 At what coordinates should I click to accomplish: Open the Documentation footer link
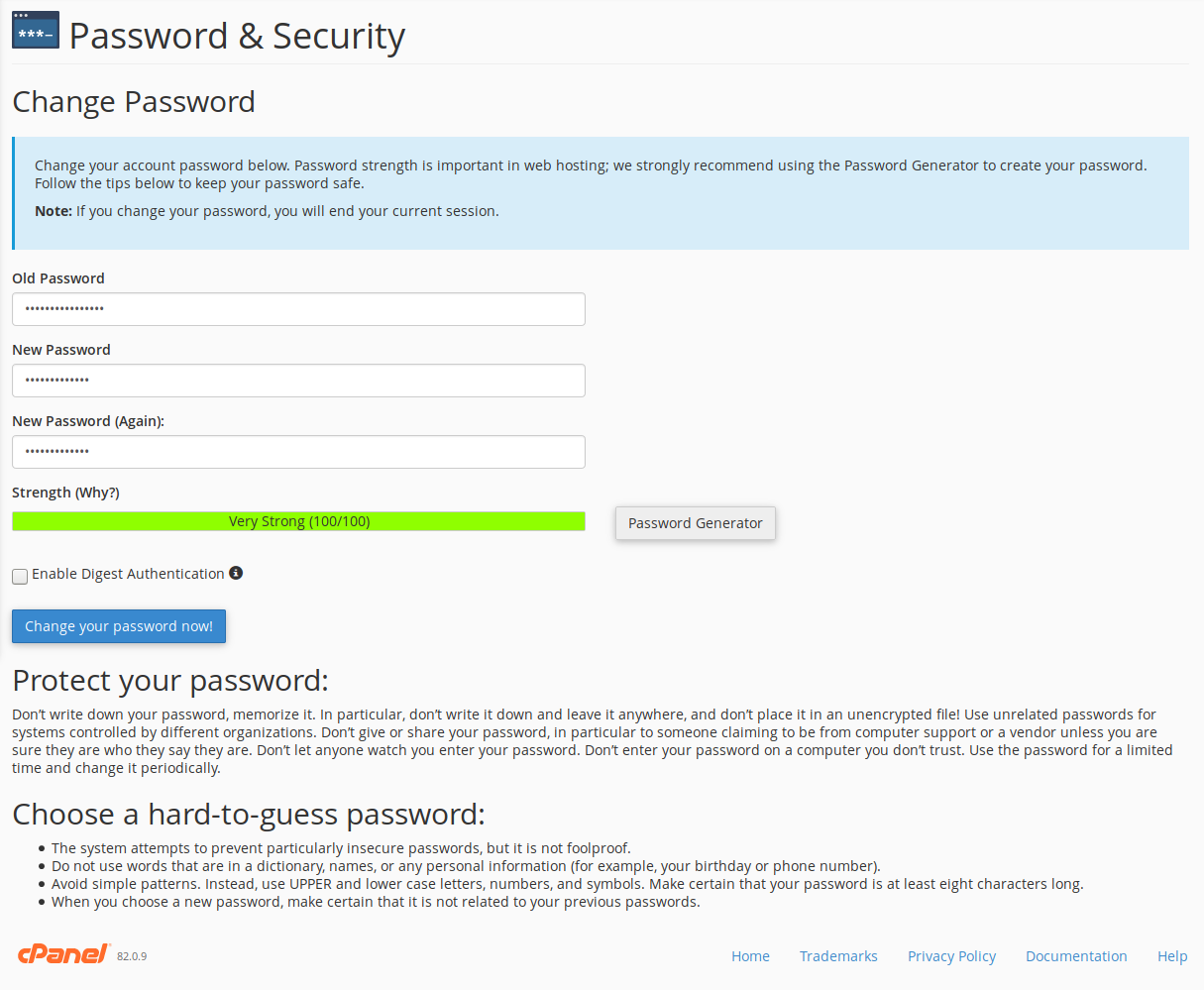[1076, 956]
